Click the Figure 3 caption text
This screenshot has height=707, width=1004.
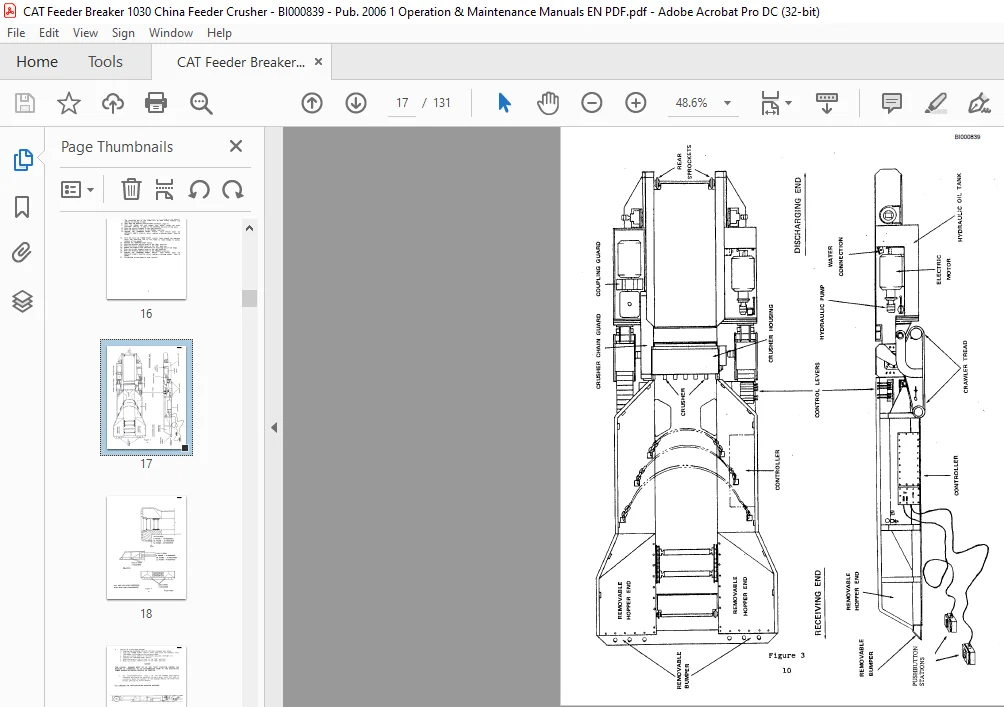[786, 655]
